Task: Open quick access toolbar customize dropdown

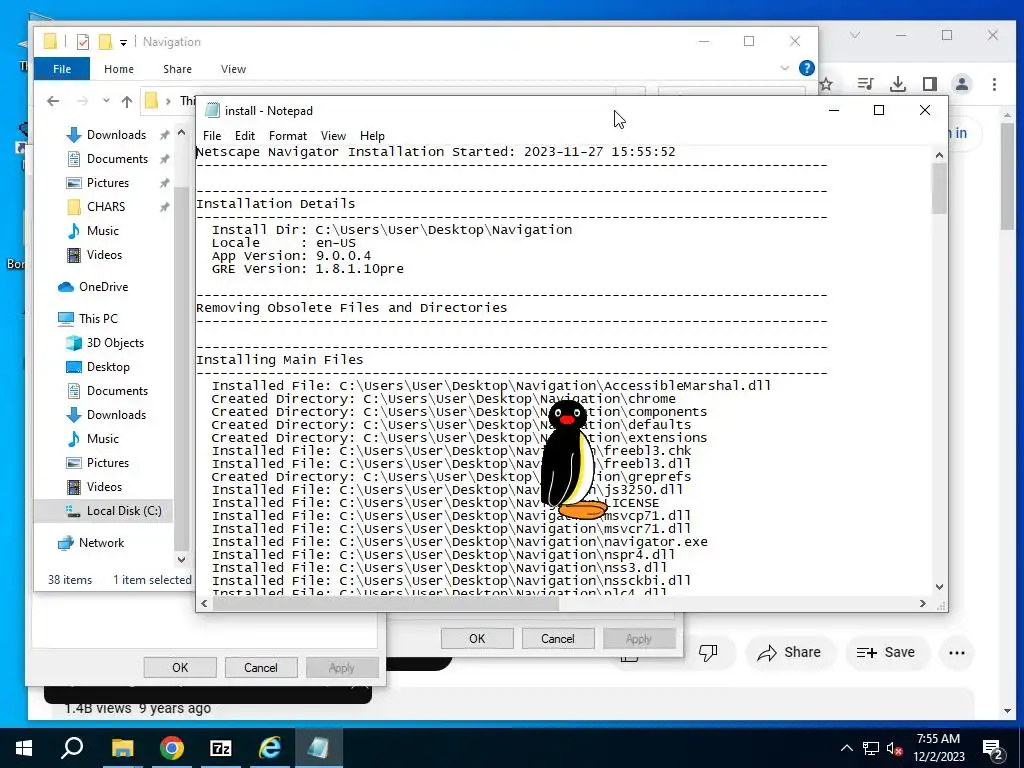Action: (x=123, y=43)
